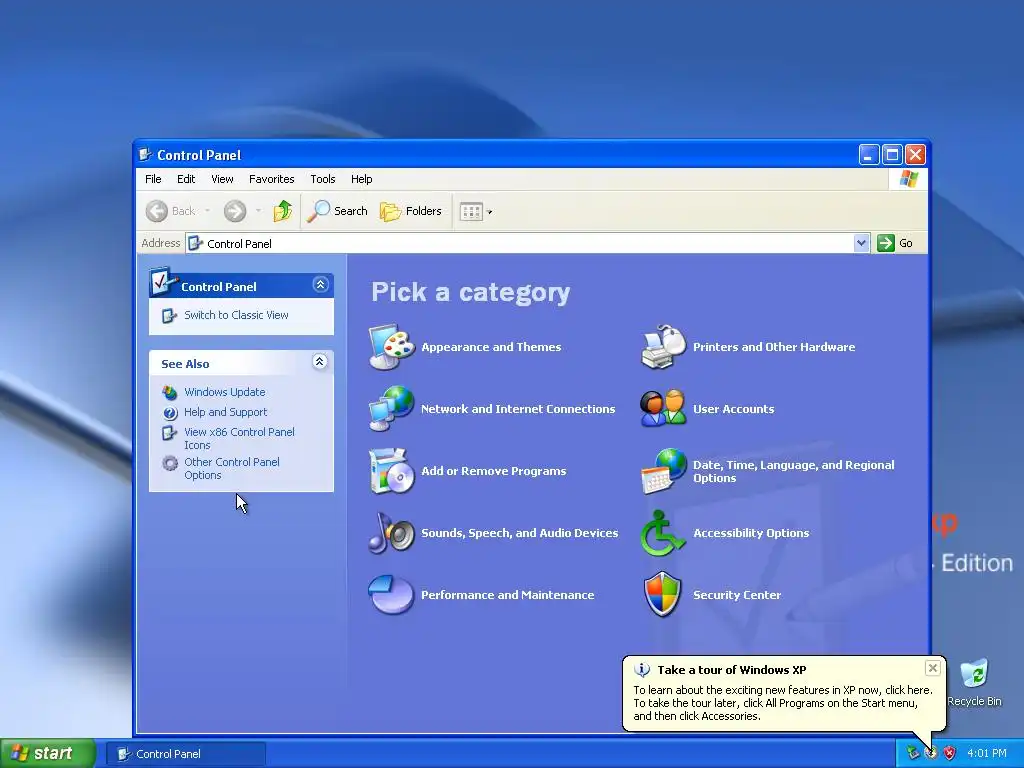Click the Help and Support question mark icon
This screenshot has height=768, width=1024.
tap(170, 413)
